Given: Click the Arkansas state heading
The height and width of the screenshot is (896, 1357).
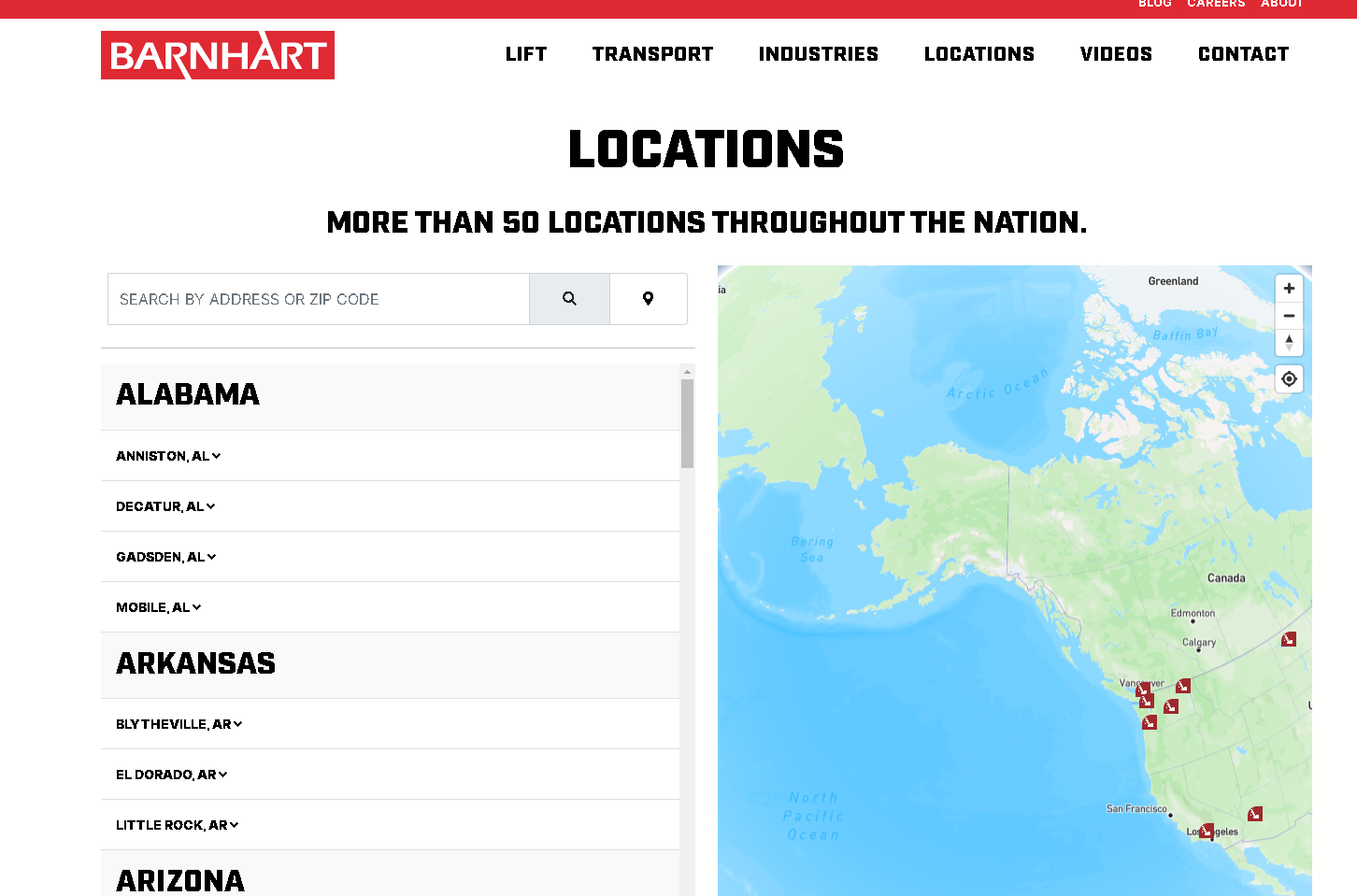Looking at the screenshot, I should [x=195, y=663].
